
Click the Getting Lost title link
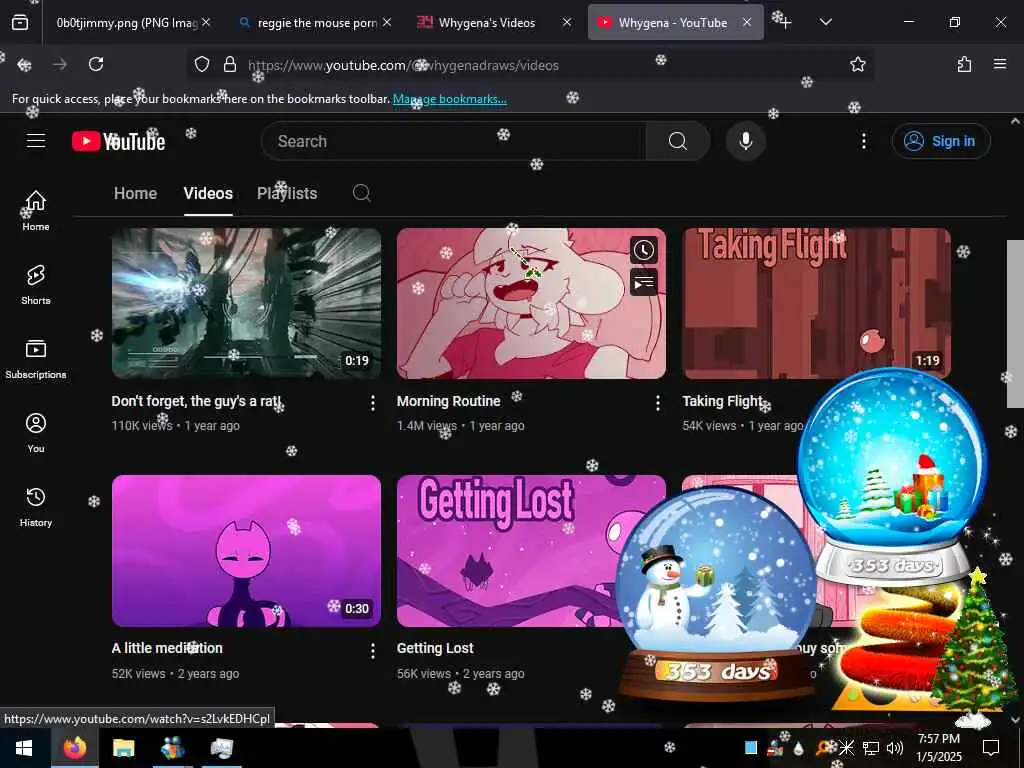(435, 648)
